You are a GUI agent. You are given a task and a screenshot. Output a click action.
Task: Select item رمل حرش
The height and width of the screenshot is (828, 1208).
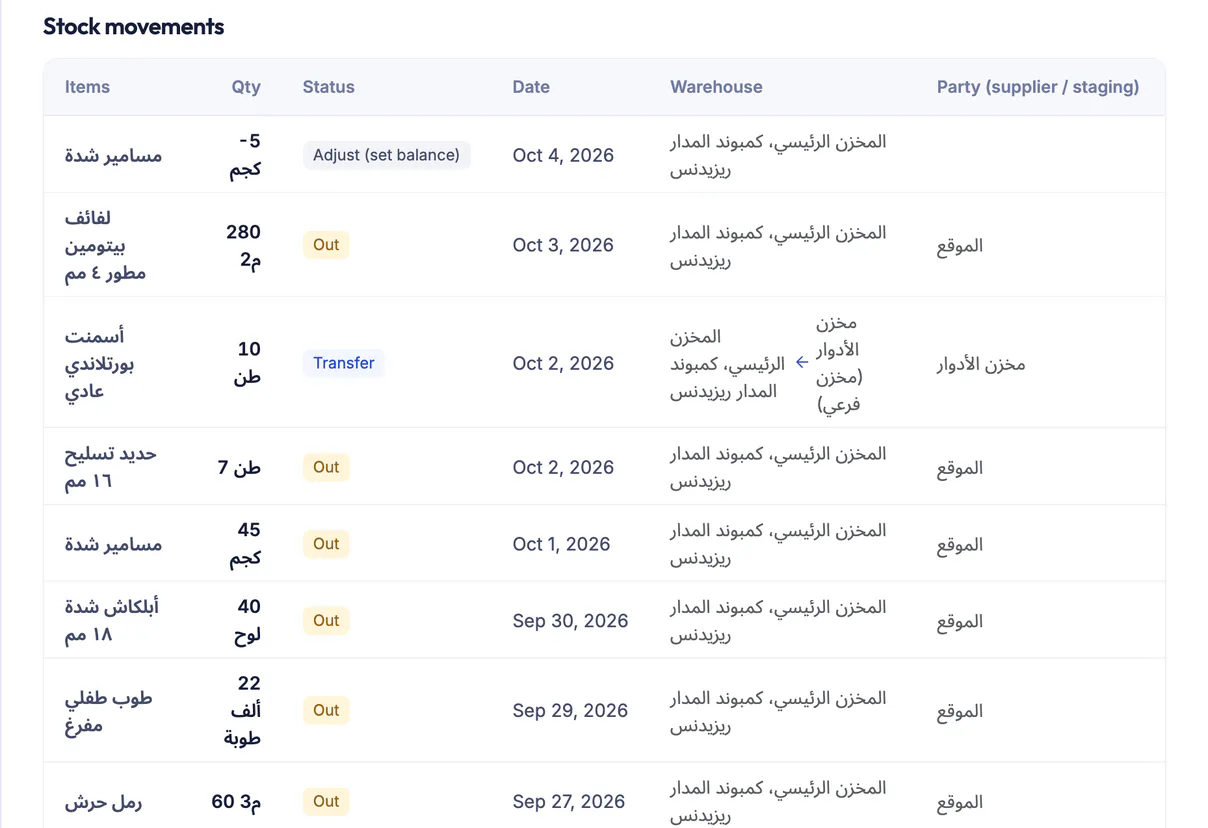104,801
